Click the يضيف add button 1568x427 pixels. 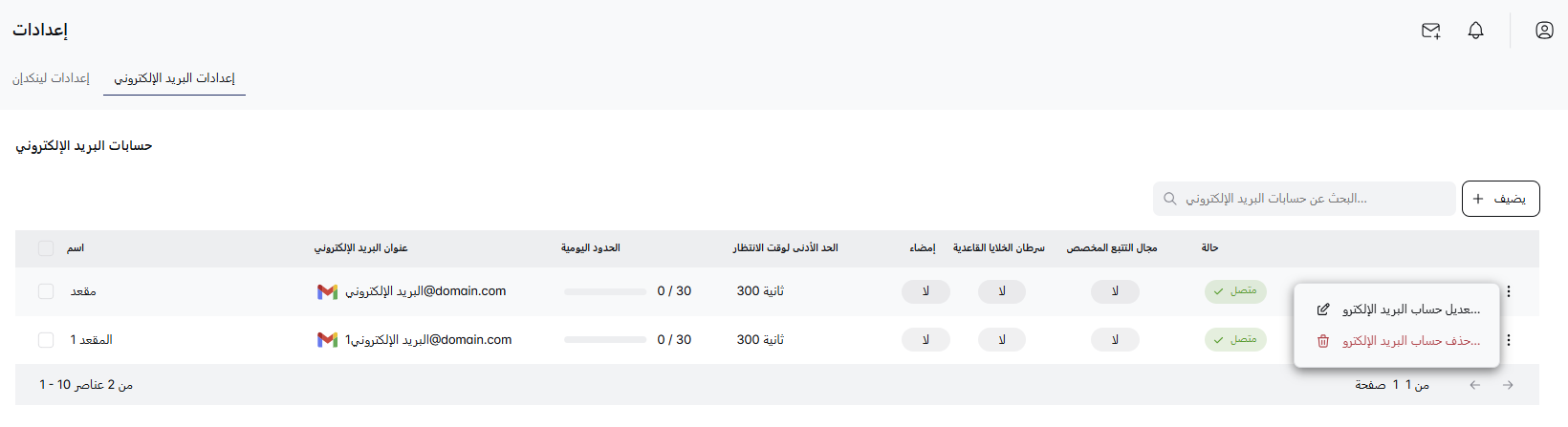click(1500, 199)
